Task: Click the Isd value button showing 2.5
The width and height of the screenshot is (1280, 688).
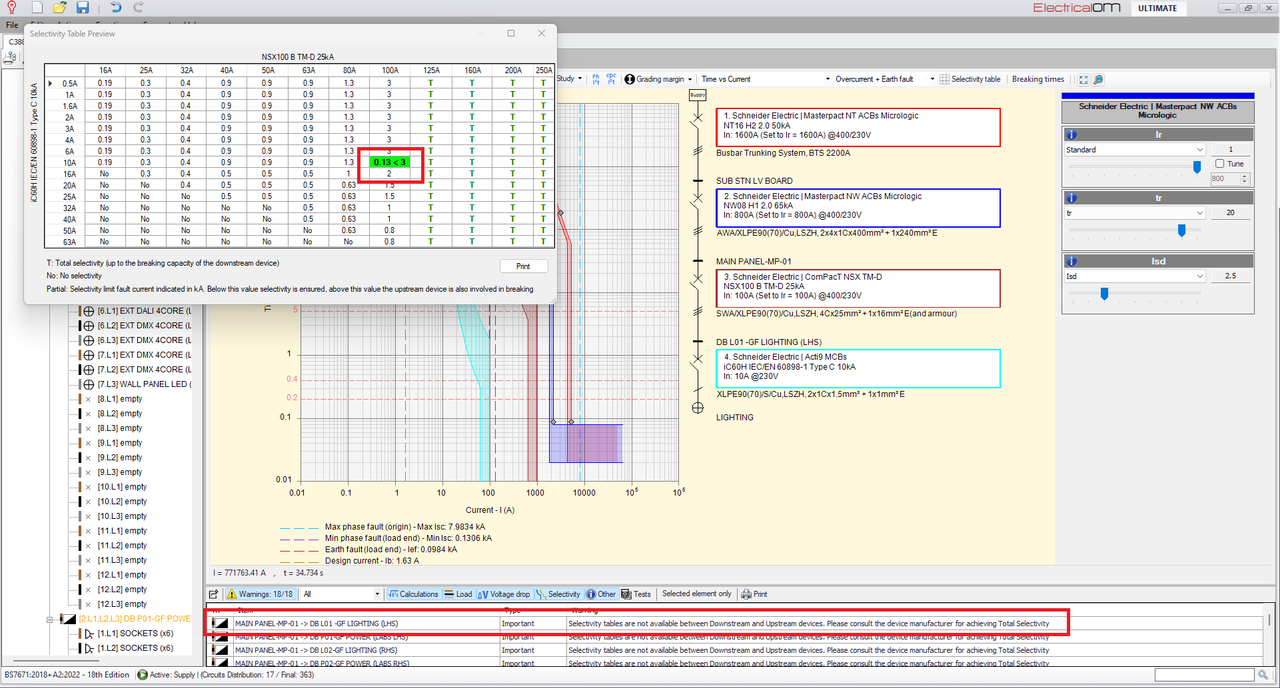Action: 1231,277
